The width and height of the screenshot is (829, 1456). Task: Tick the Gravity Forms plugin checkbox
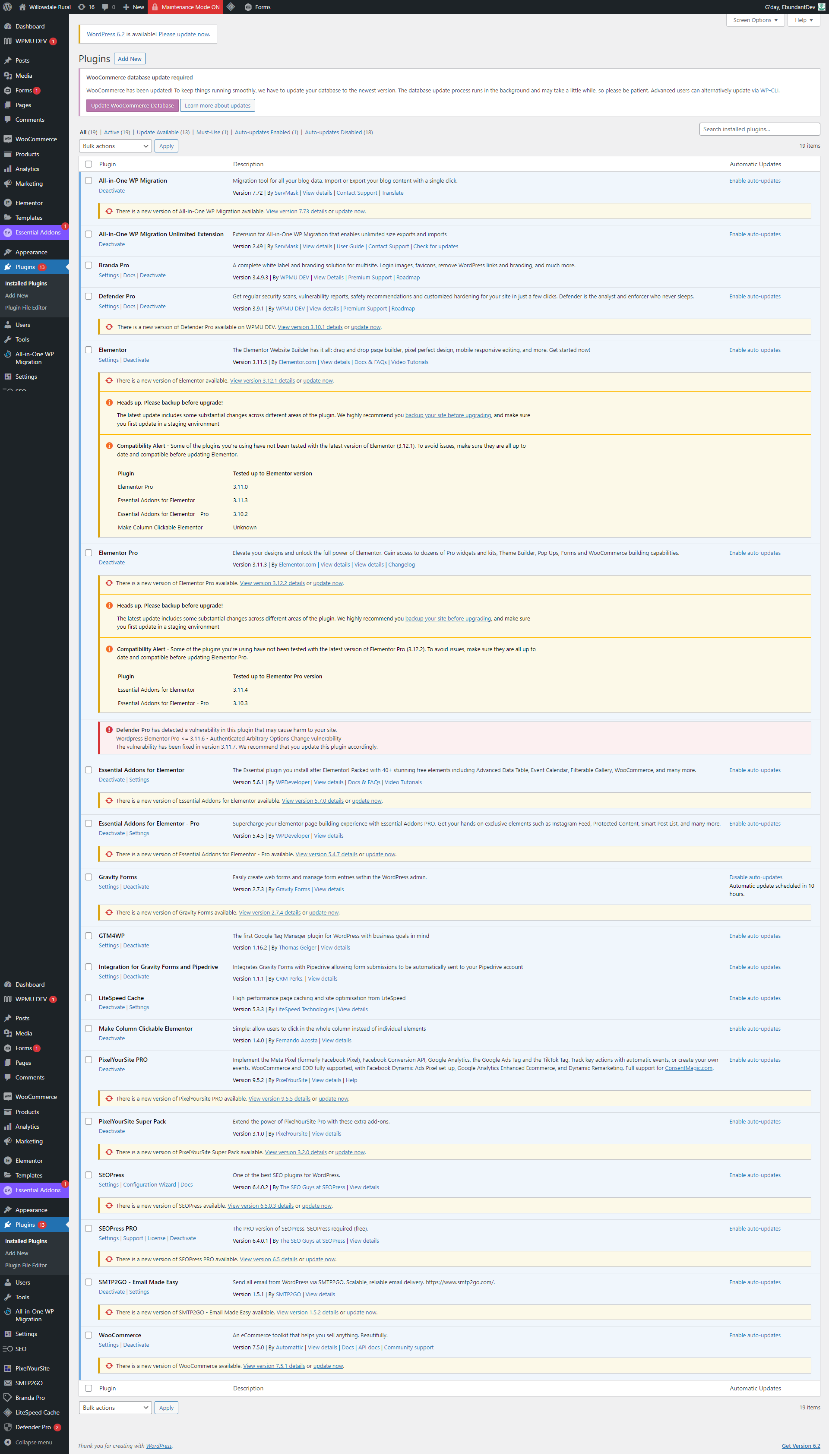click(x=88, y=877)
